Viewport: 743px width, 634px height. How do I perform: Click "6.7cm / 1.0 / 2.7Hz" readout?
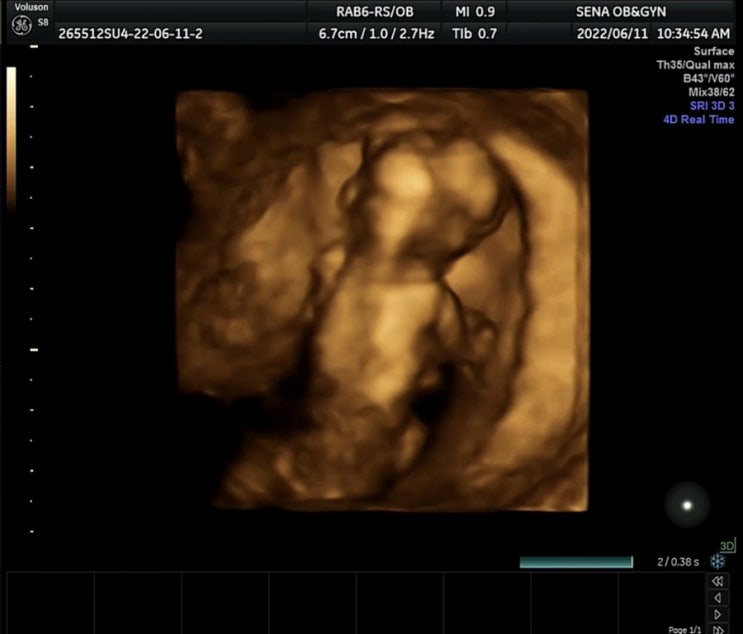[376, 34]
